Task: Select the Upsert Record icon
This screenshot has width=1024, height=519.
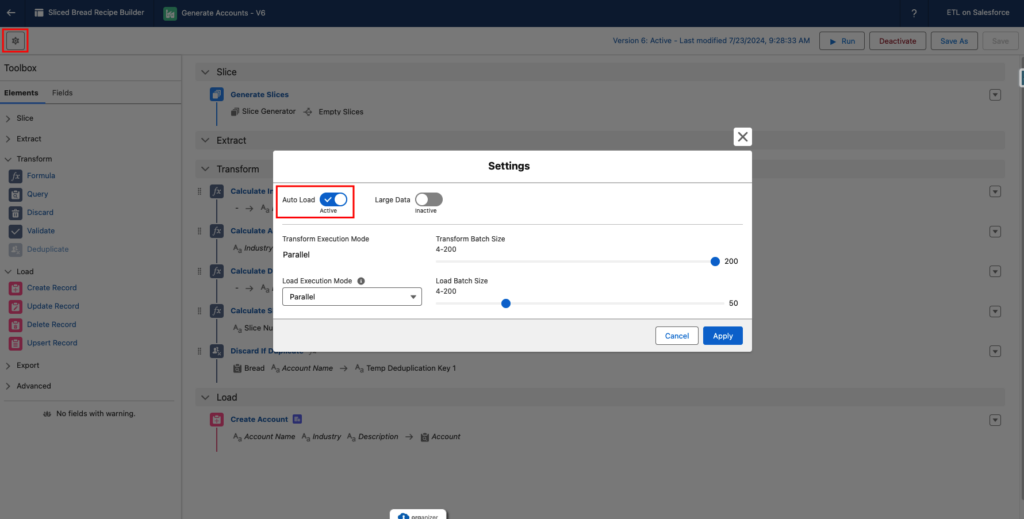Action: pos(17,343)
